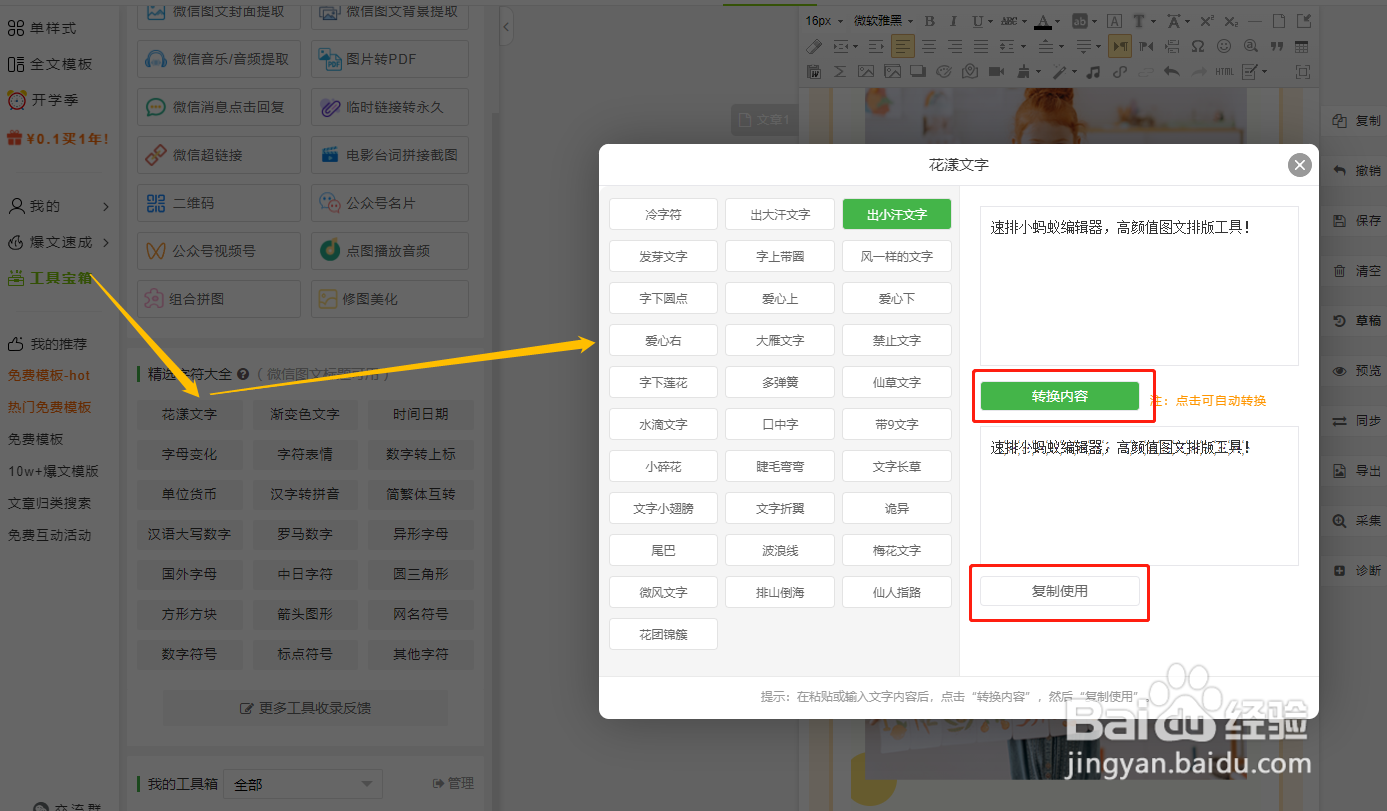This screenshot has width=1387, height=811.
Task: Toggle left-to-right text direction button
Action: (x=1120, y=46)
